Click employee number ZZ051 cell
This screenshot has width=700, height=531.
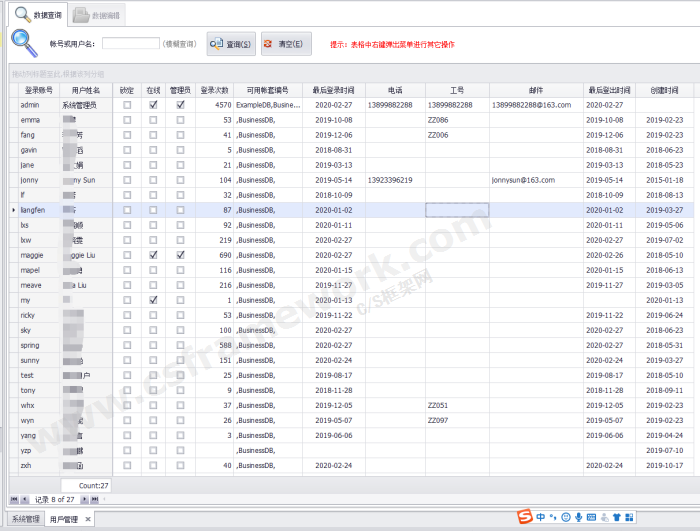click(x=457, y=405)
